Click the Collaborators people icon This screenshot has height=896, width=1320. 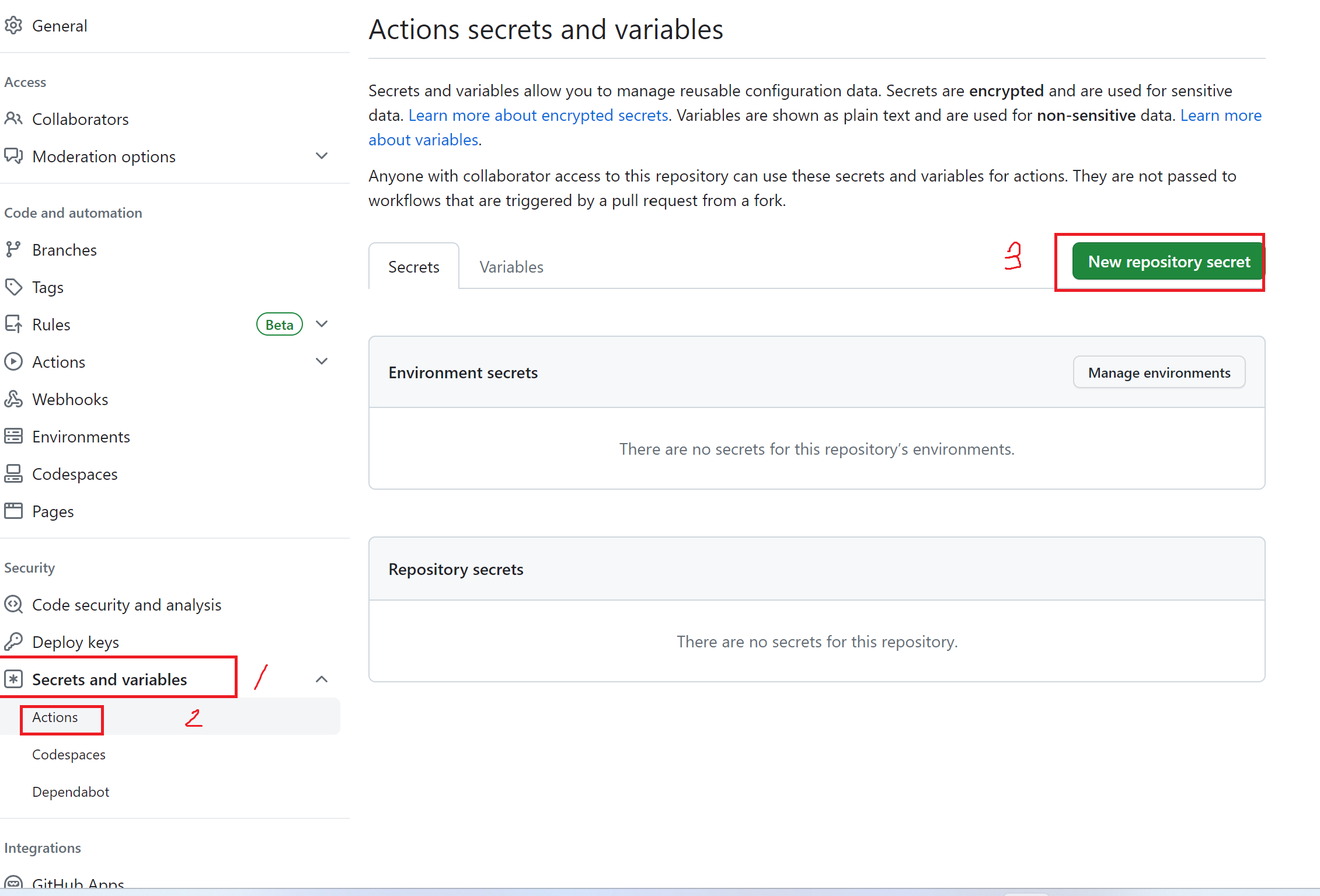[13, 119]
